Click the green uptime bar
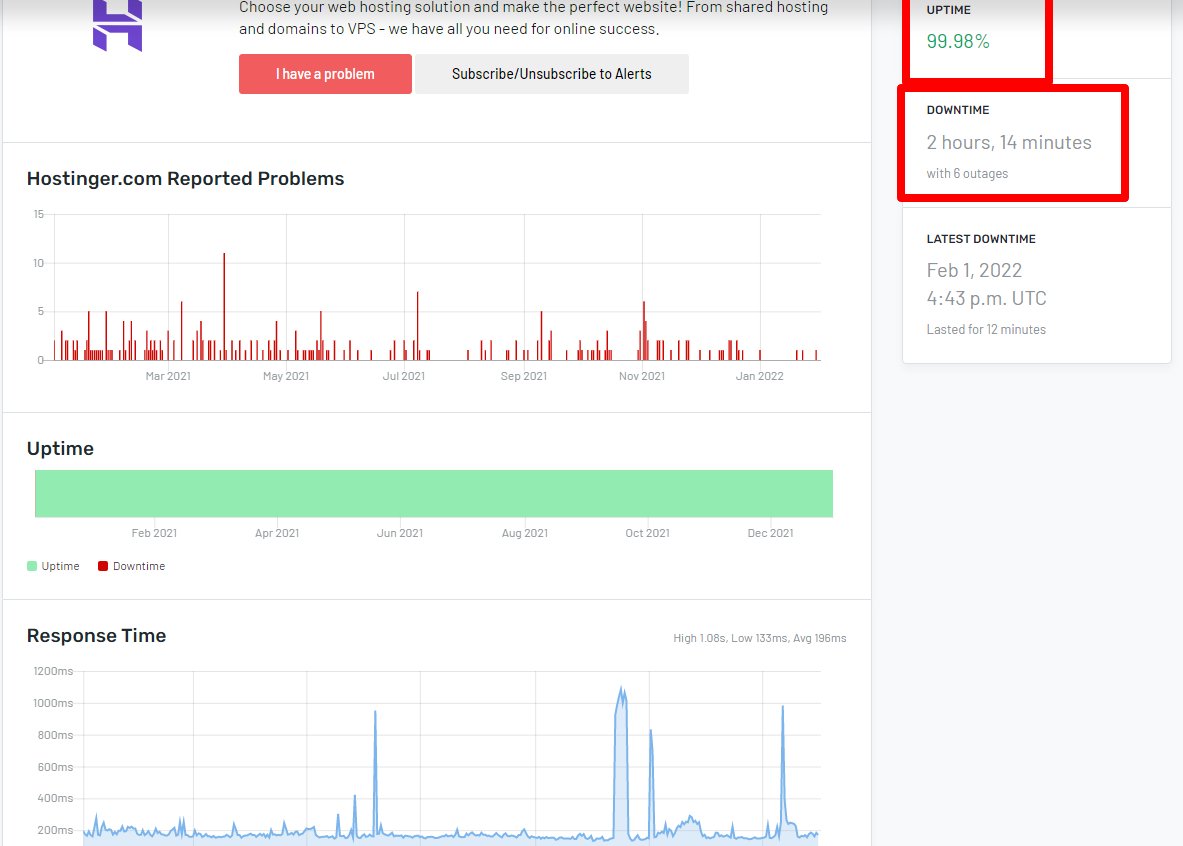The width and height of the screenshot is (1183, 846). pos(434,494)
